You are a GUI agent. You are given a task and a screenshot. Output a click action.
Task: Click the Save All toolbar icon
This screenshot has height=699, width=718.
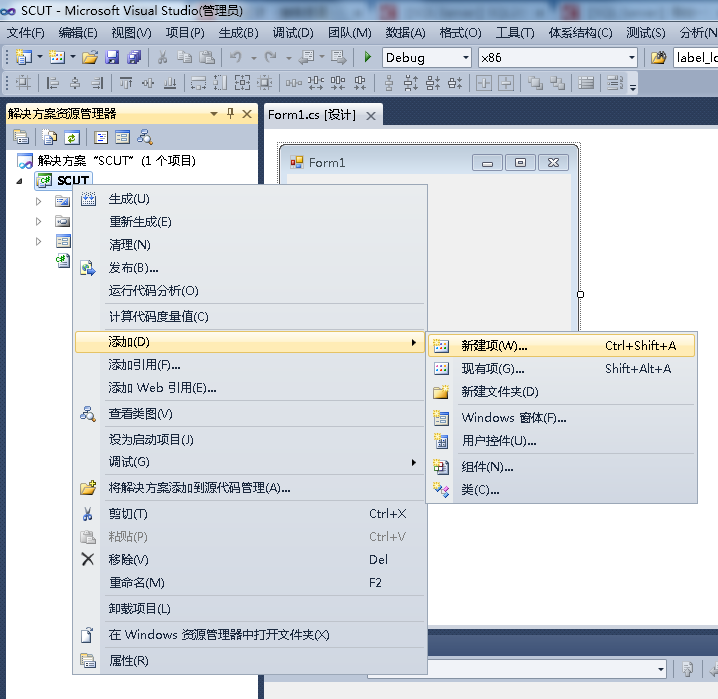tap(134, 58)
